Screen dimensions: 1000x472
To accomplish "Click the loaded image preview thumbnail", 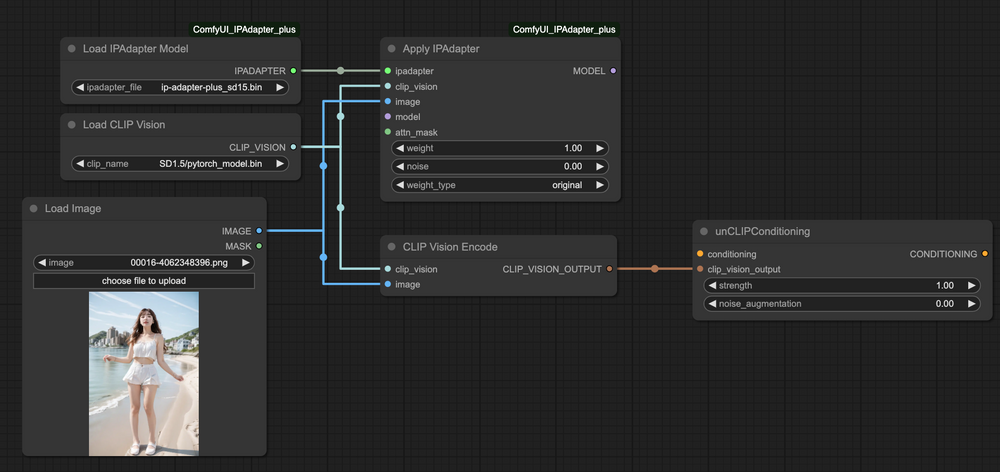I will tap(144, 373).
